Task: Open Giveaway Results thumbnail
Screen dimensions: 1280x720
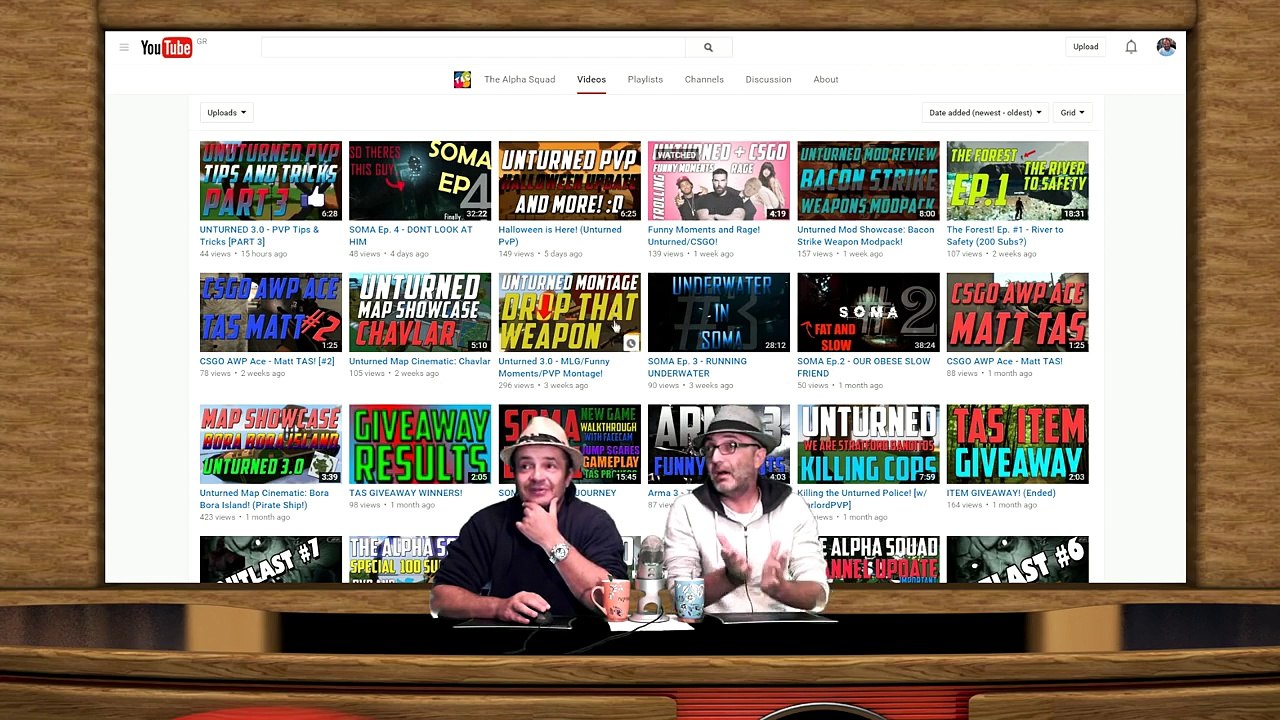Action: [x=420, y=444]
